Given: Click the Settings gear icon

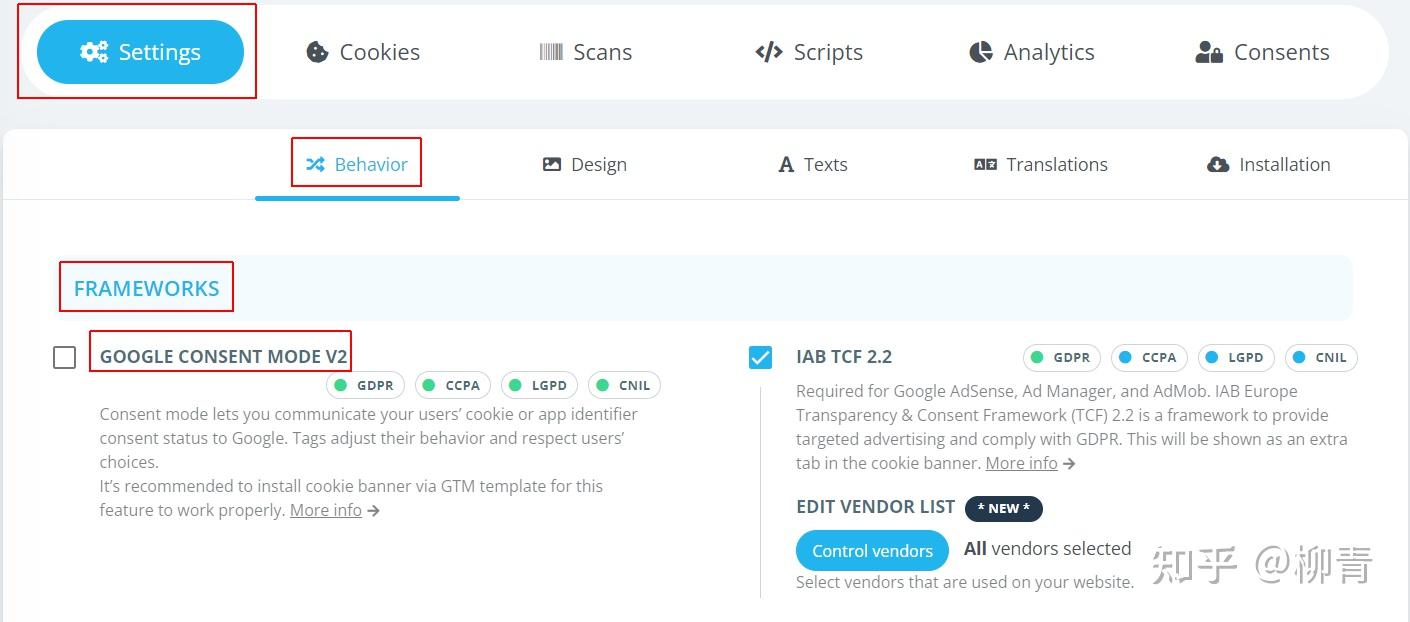Looking at the screenshot, I should click(93, 51).
